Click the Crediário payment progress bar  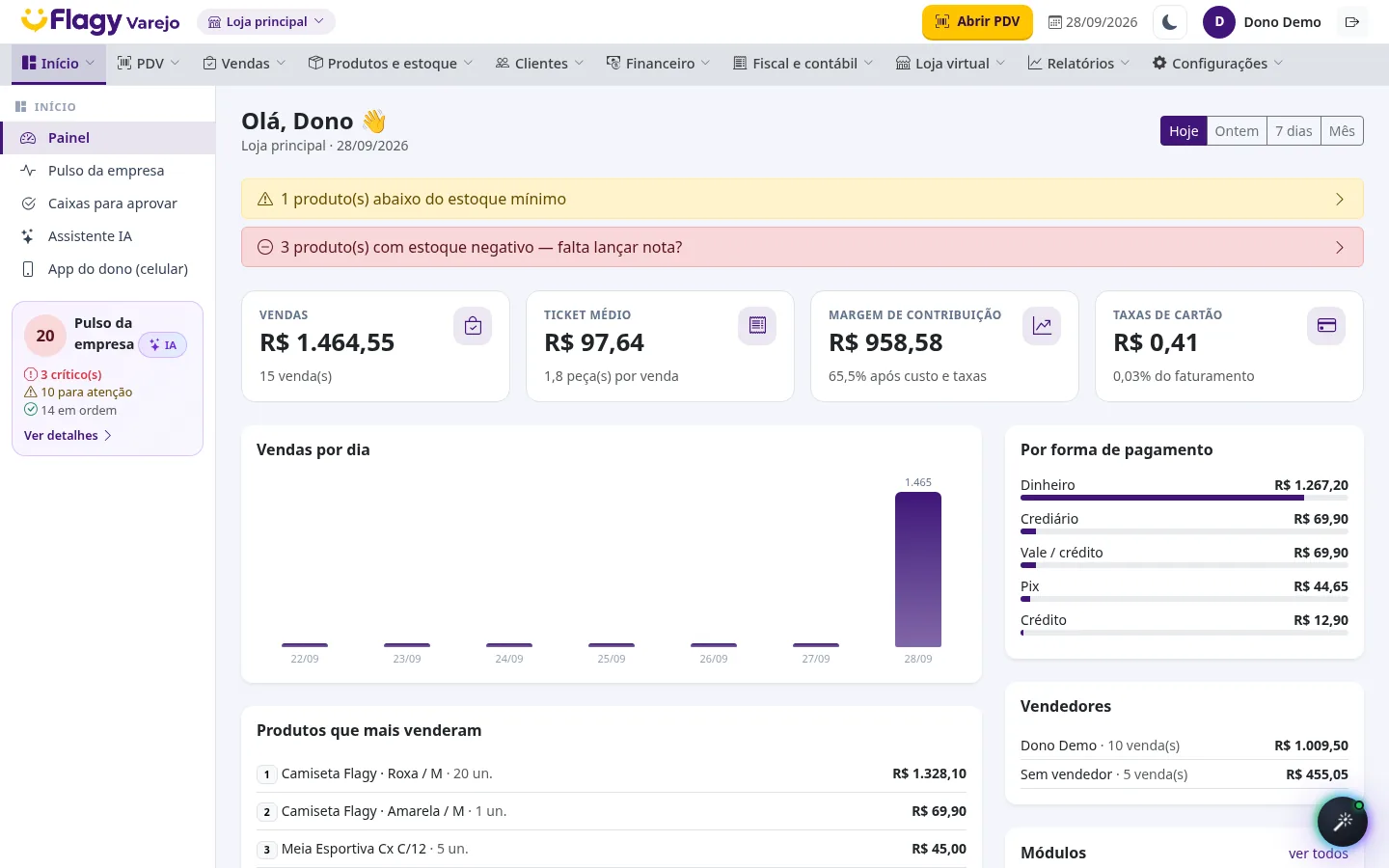(x=1185, y=531)
